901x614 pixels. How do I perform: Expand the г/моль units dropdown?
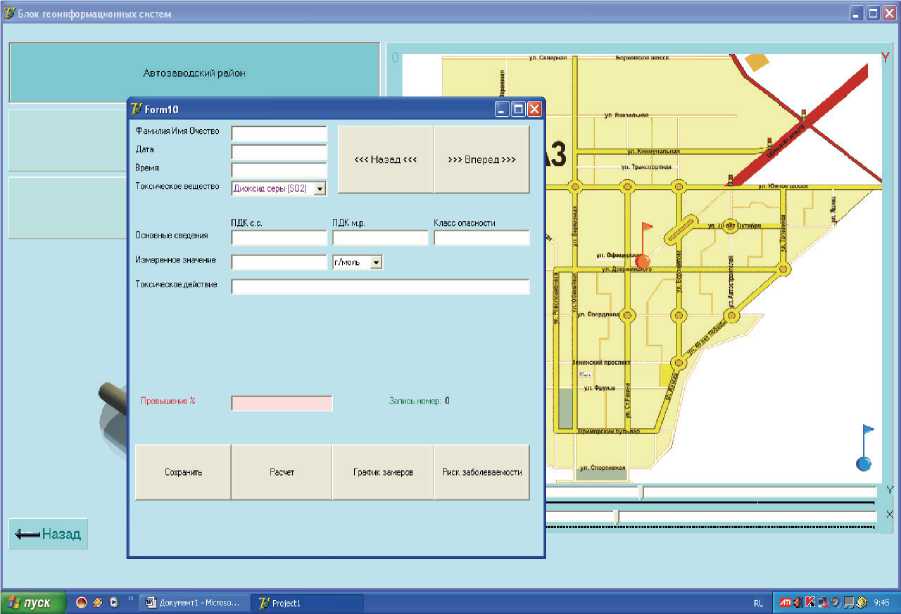376,262
